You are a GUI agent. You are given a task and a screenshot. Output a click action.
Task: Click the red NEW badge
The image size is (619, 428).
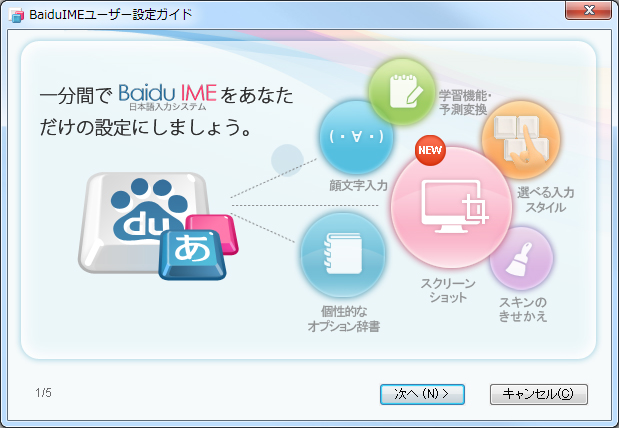[430, 150]
